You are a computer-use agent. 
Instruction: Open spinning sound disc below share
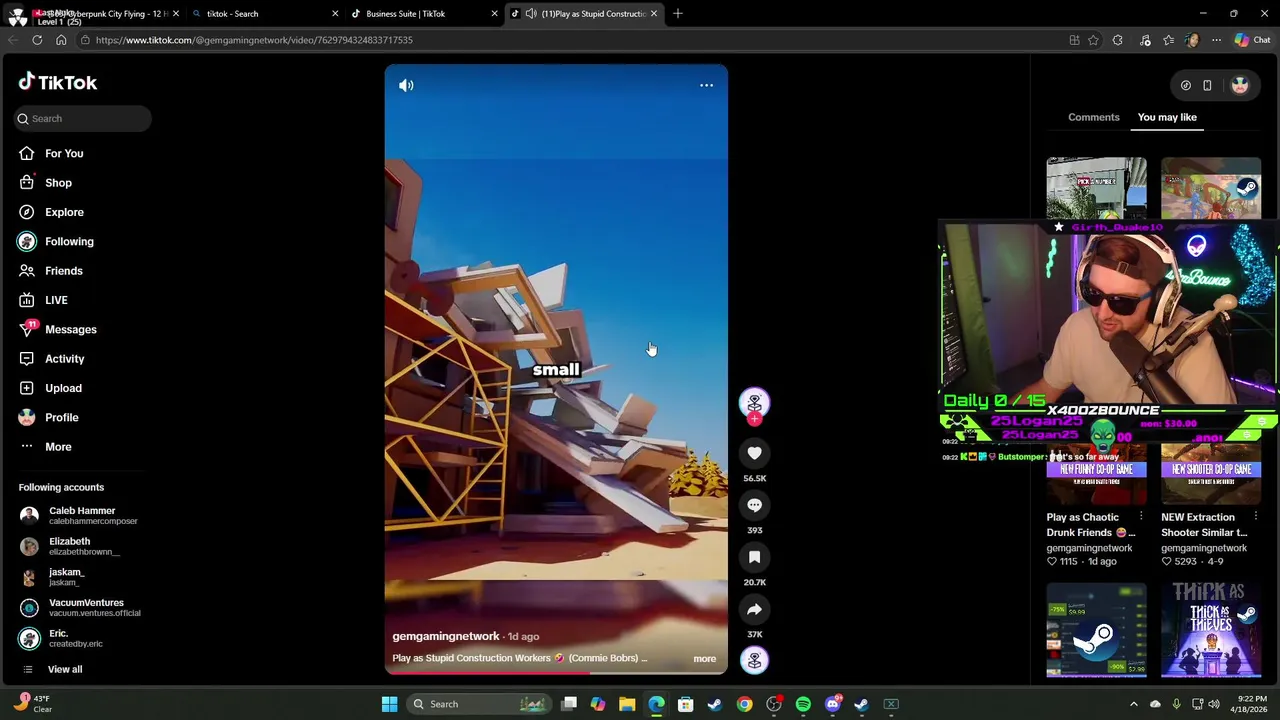[754, 660]
